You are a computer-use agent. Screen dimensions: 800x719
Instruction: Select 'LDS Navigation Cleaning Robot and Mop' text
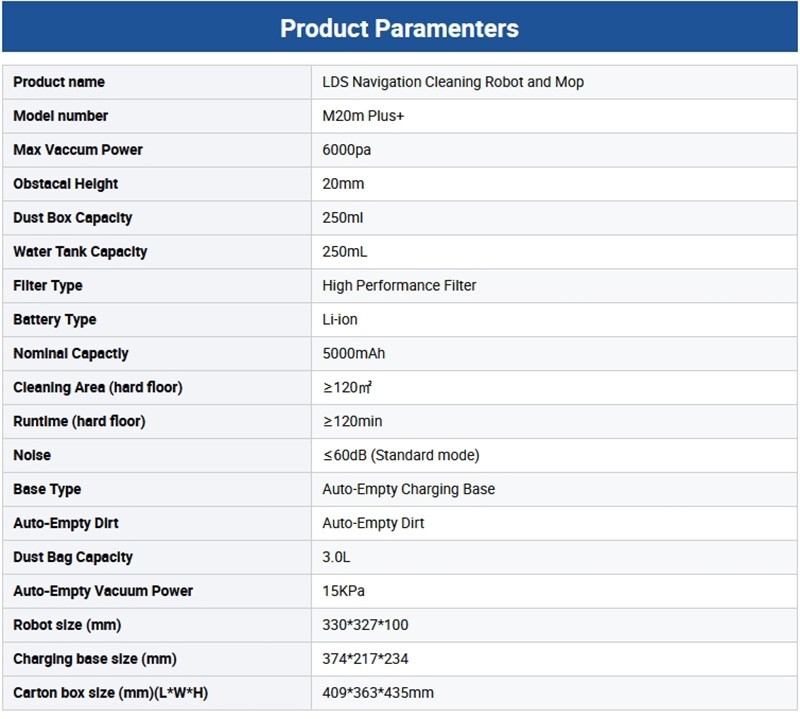point(453,82)
